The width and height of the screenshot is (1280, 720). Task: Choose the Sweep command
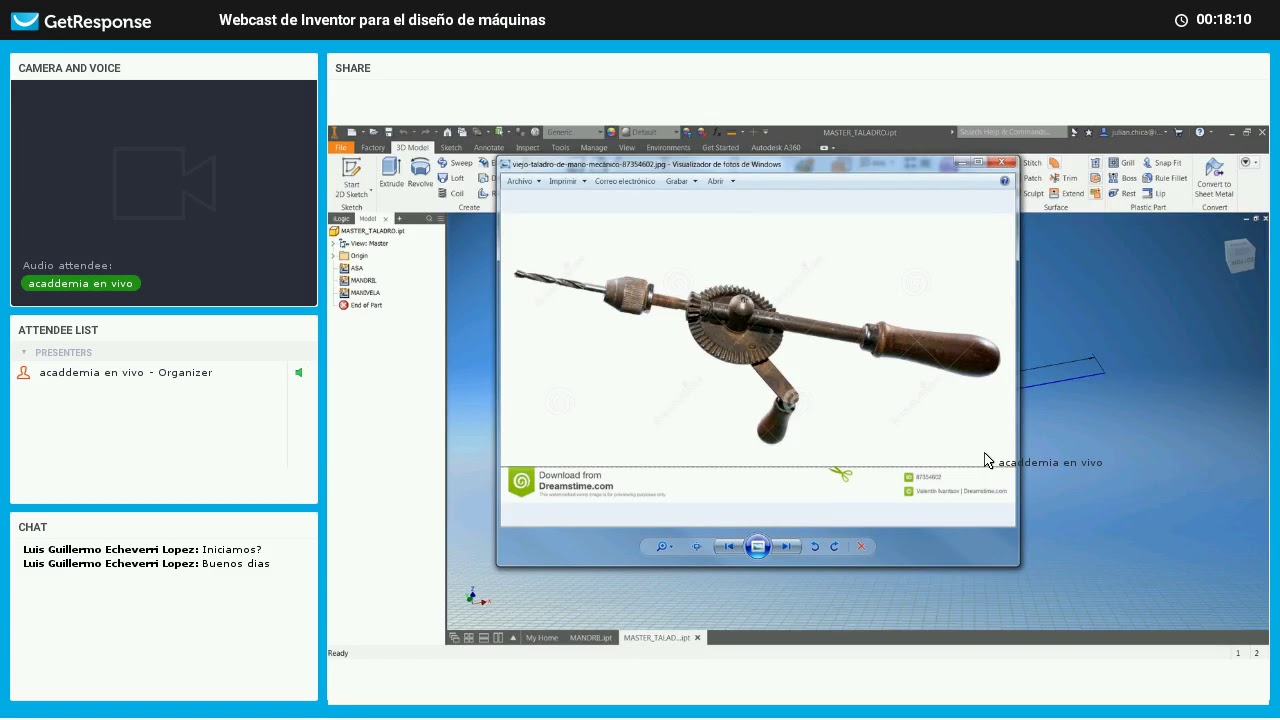point(455,163)
